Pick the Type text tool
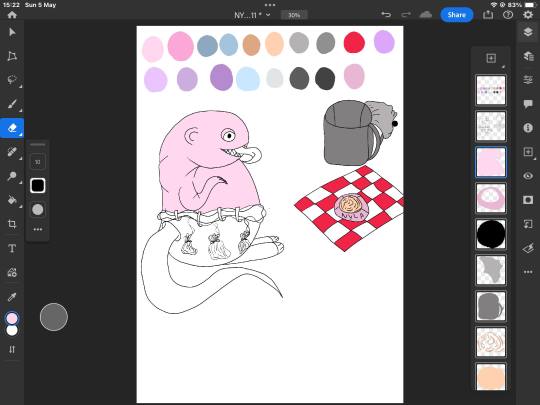 [12, 248]
